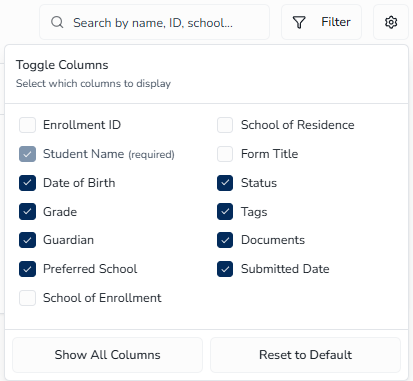This screenshot has width=413, height=381.
Task: Open column settings via the gear icon
Action: (x=391, y=22)
